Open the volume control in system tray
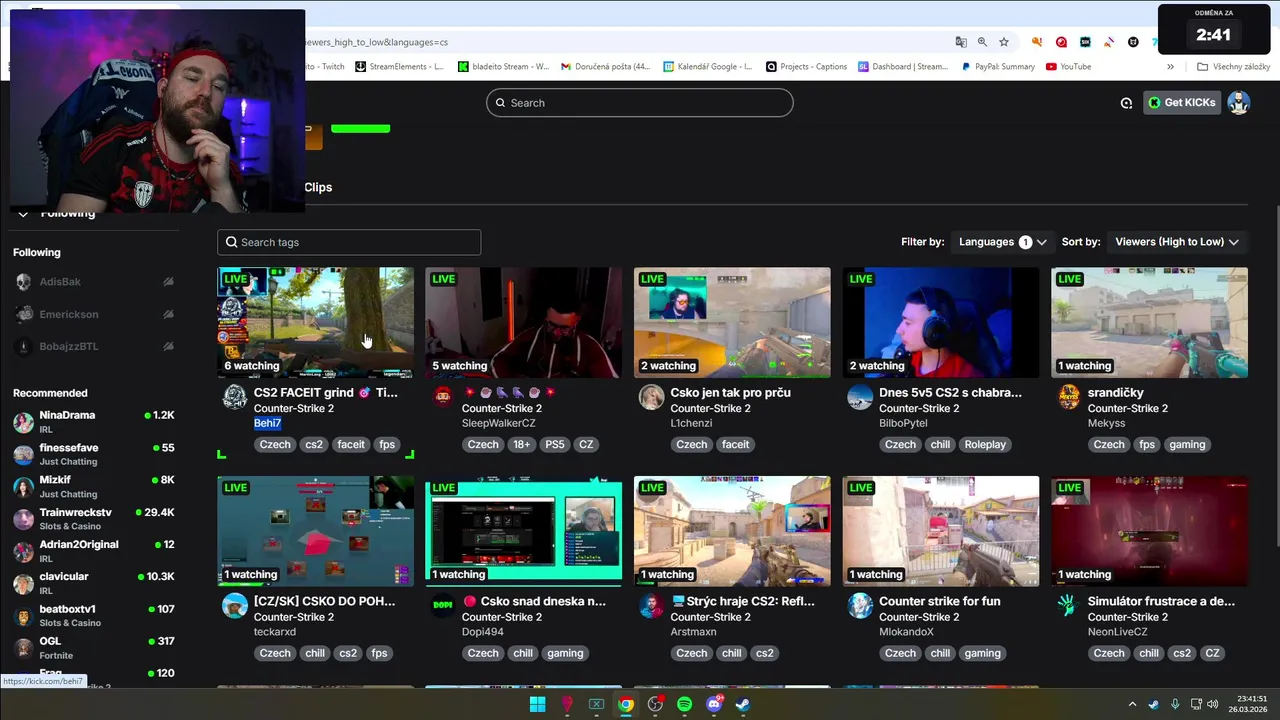This screenshot has width=1280, height=720. (1212, 704)
